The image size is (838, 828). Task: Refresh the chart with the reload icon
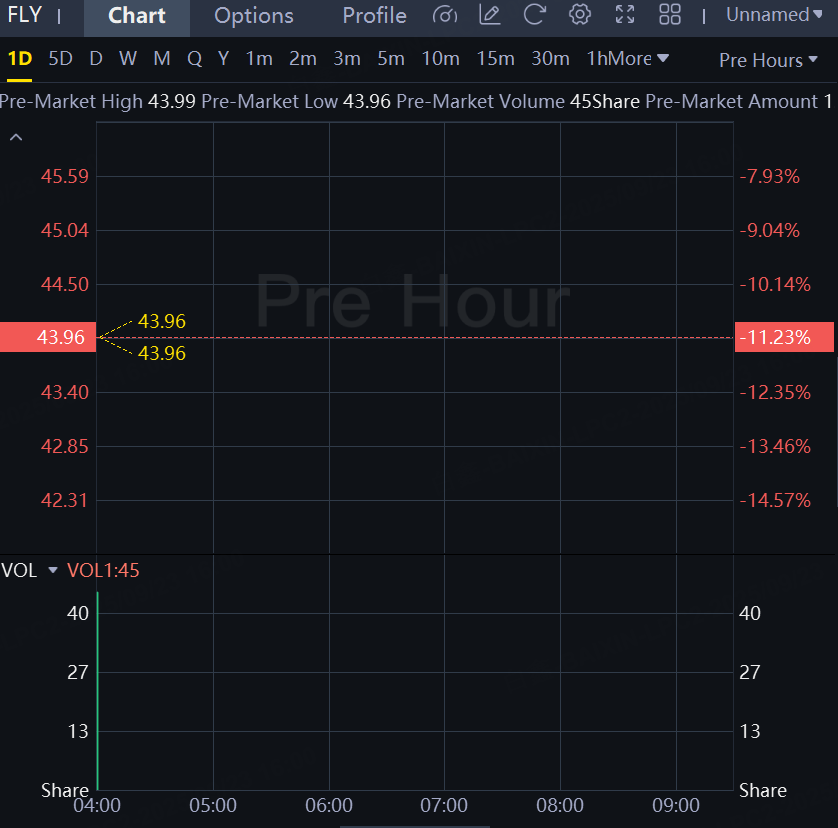point(535,15)
